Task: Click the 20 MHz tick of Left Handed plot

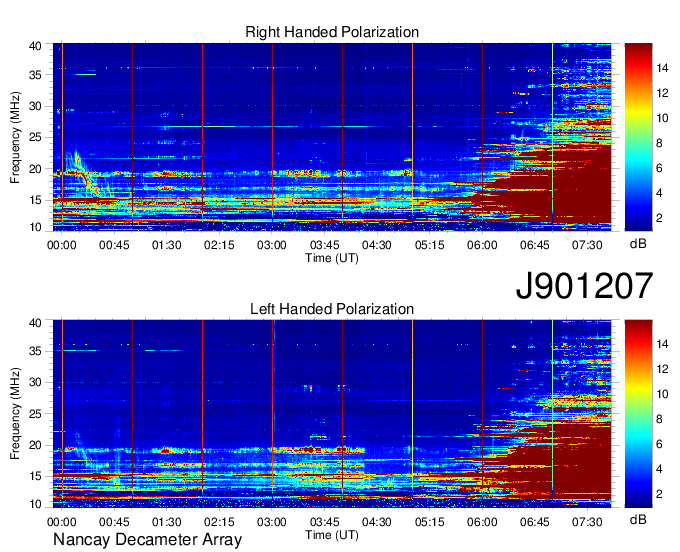Action: [x=35, y=445]
